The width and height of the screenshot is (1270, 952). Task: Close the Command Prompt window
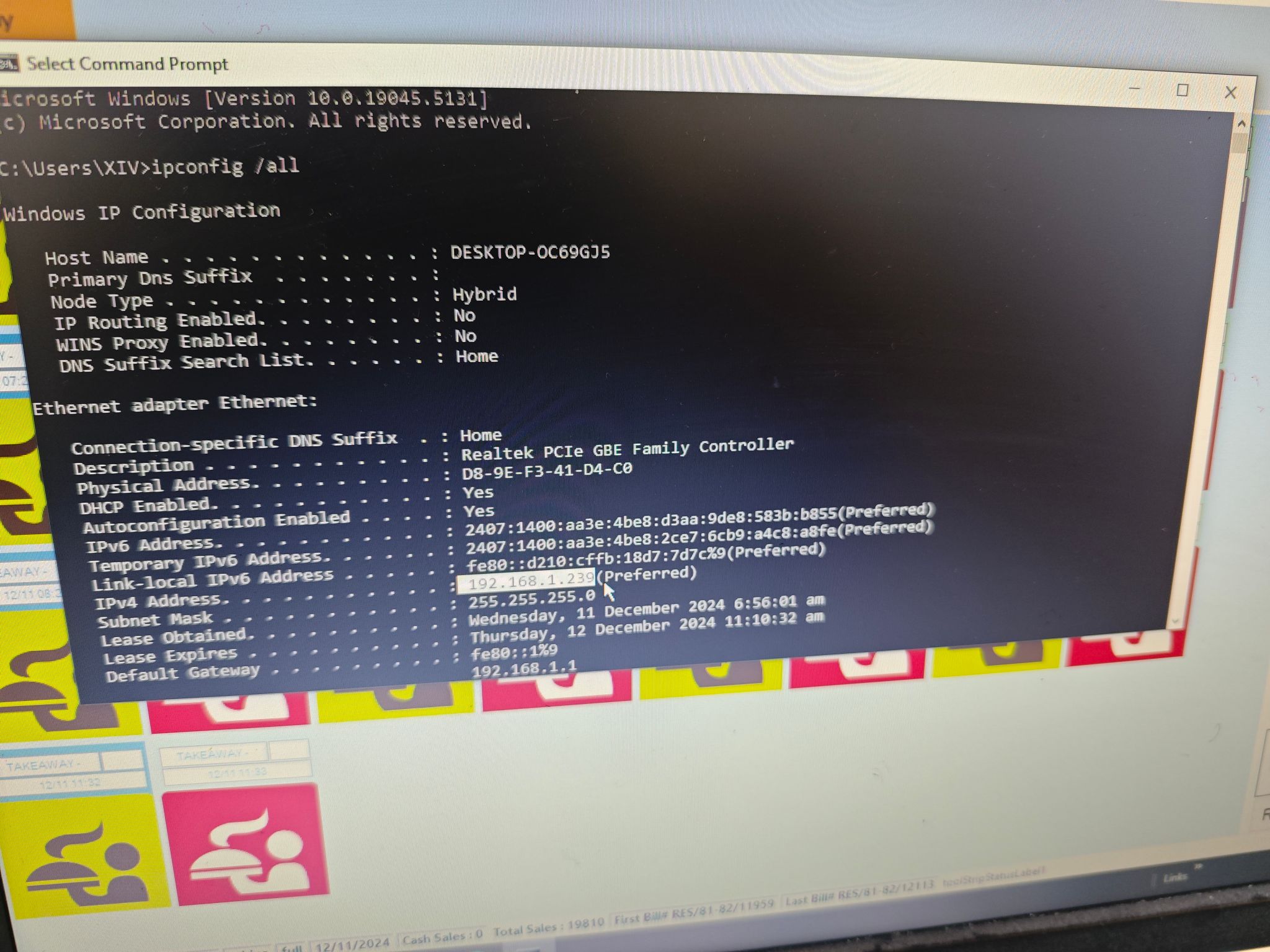point(1230,93)
